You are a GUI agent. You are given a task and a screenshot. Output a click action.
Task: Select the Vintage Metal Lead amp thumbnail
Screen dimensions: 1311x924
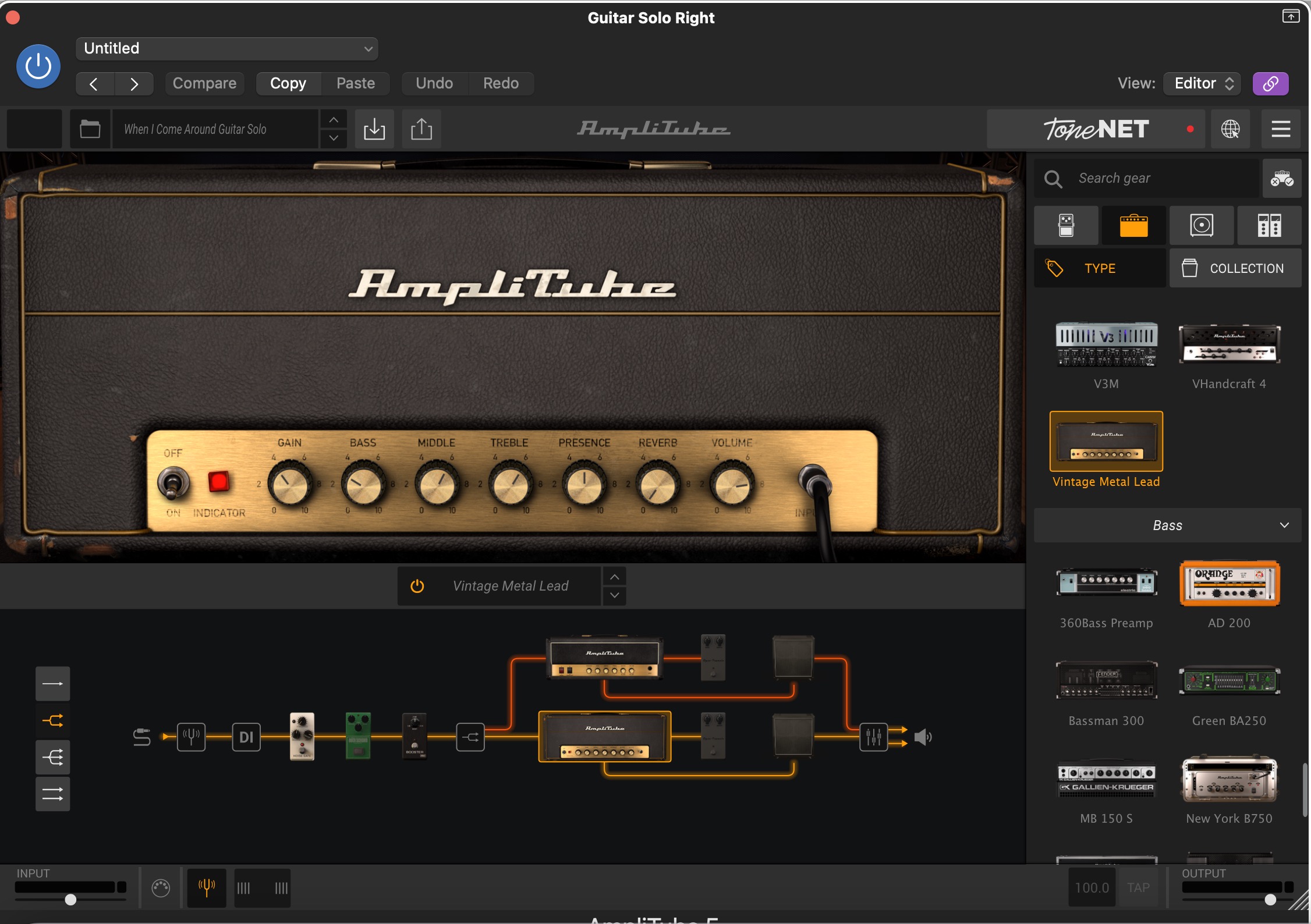1106,442
